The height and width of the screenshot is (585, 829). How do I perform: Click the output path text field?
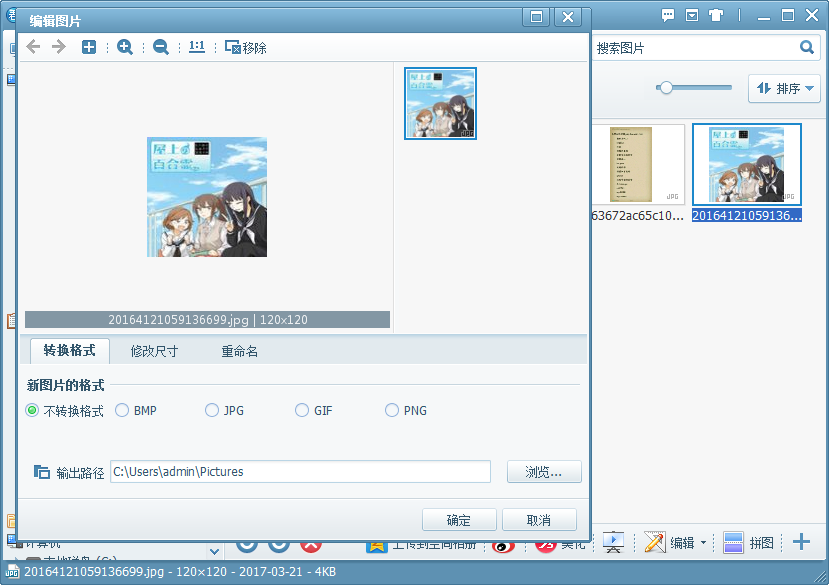coord(300,472)
